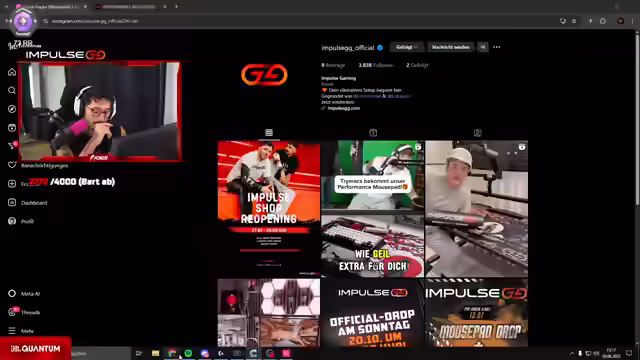
Task: Open the Trymacs Performance Mousepad reel
Action: point(372,209)
